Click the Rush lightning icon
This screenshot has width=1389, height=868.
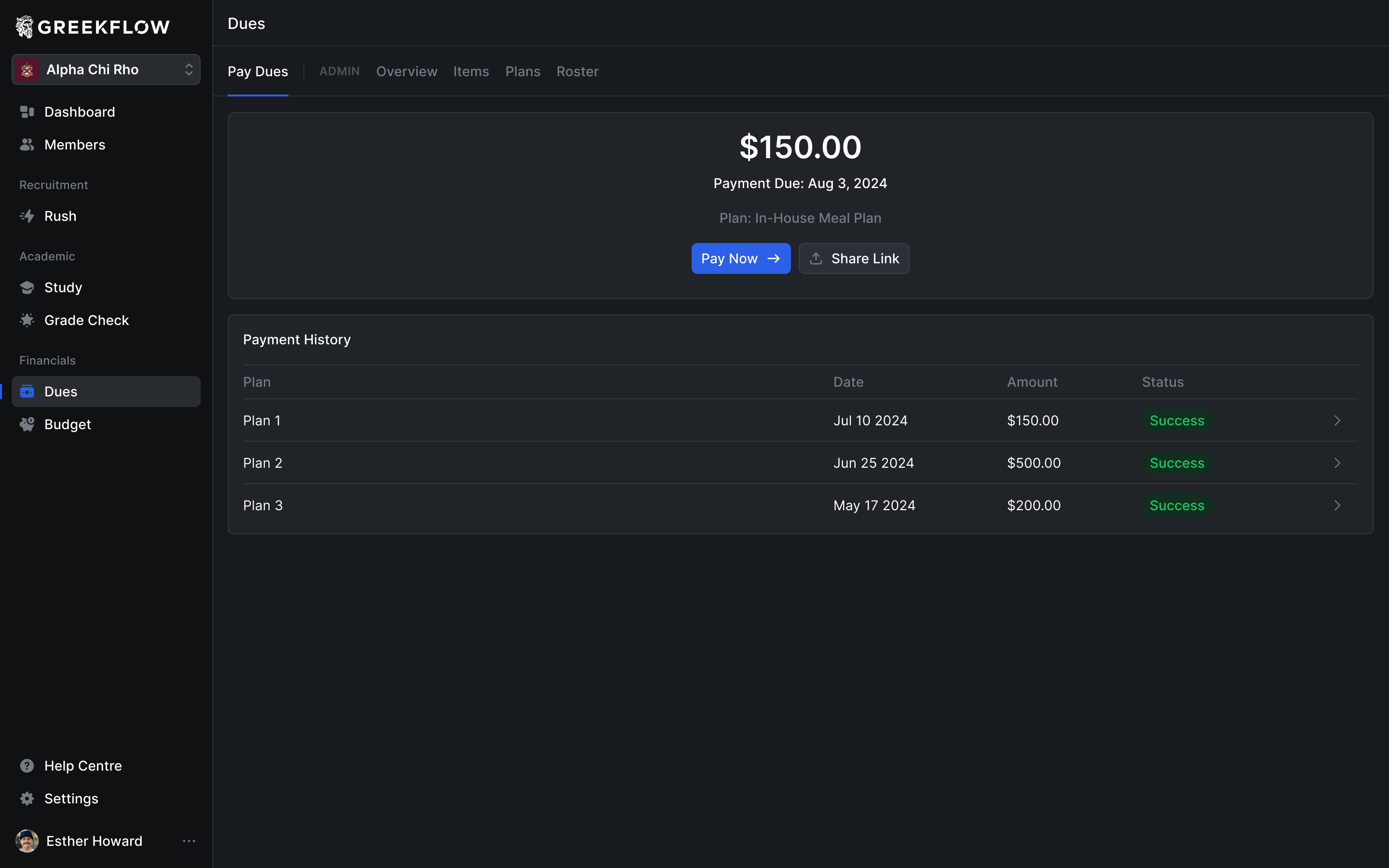click(x=27, y=216)
